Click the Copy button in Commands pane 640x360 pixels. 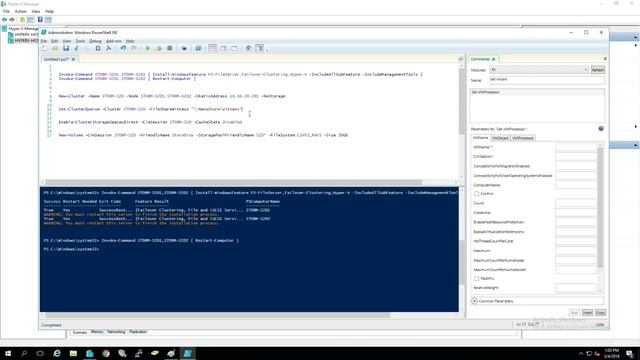click(600, 313)
